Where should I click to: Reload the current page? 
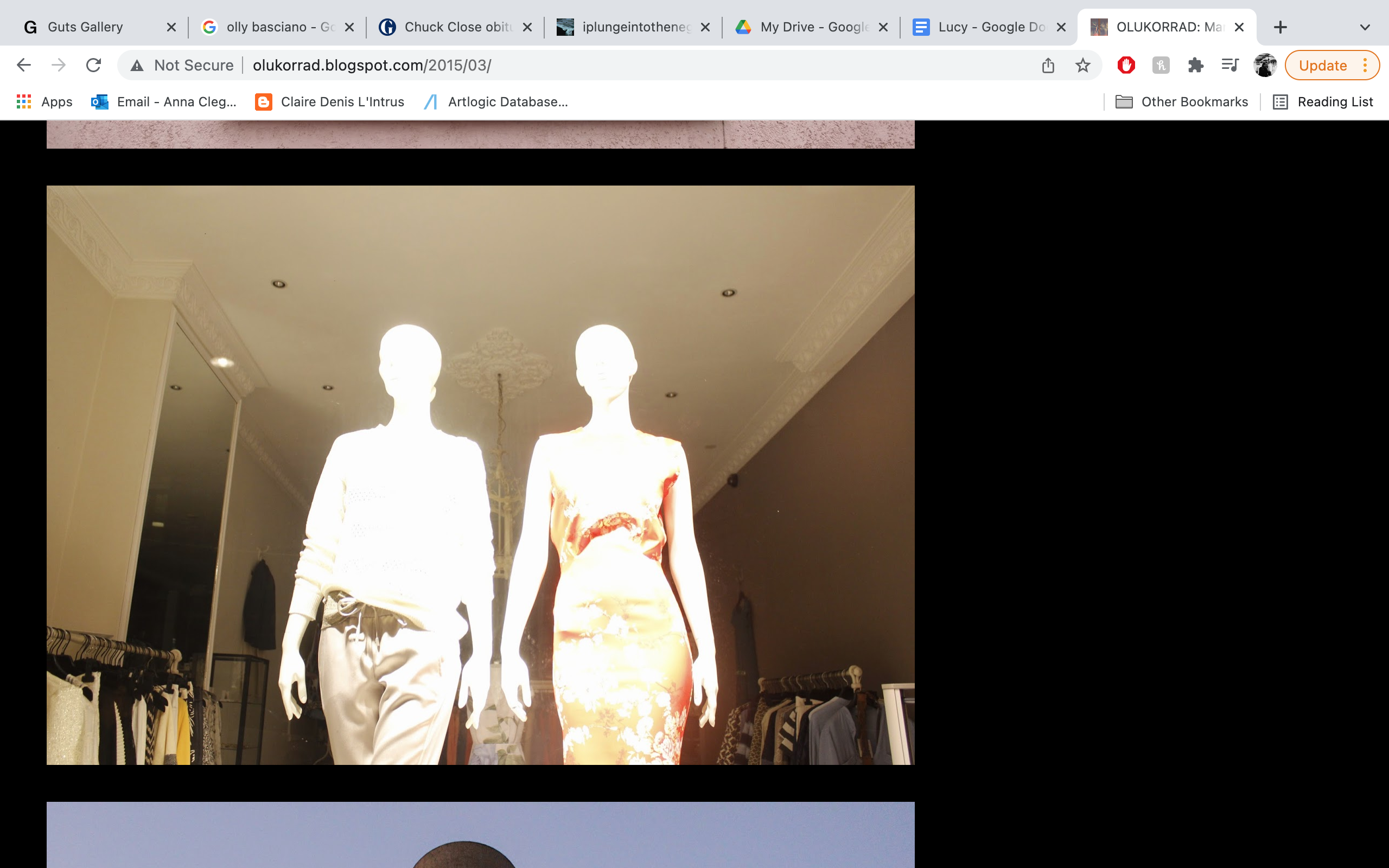click(93, 65)
